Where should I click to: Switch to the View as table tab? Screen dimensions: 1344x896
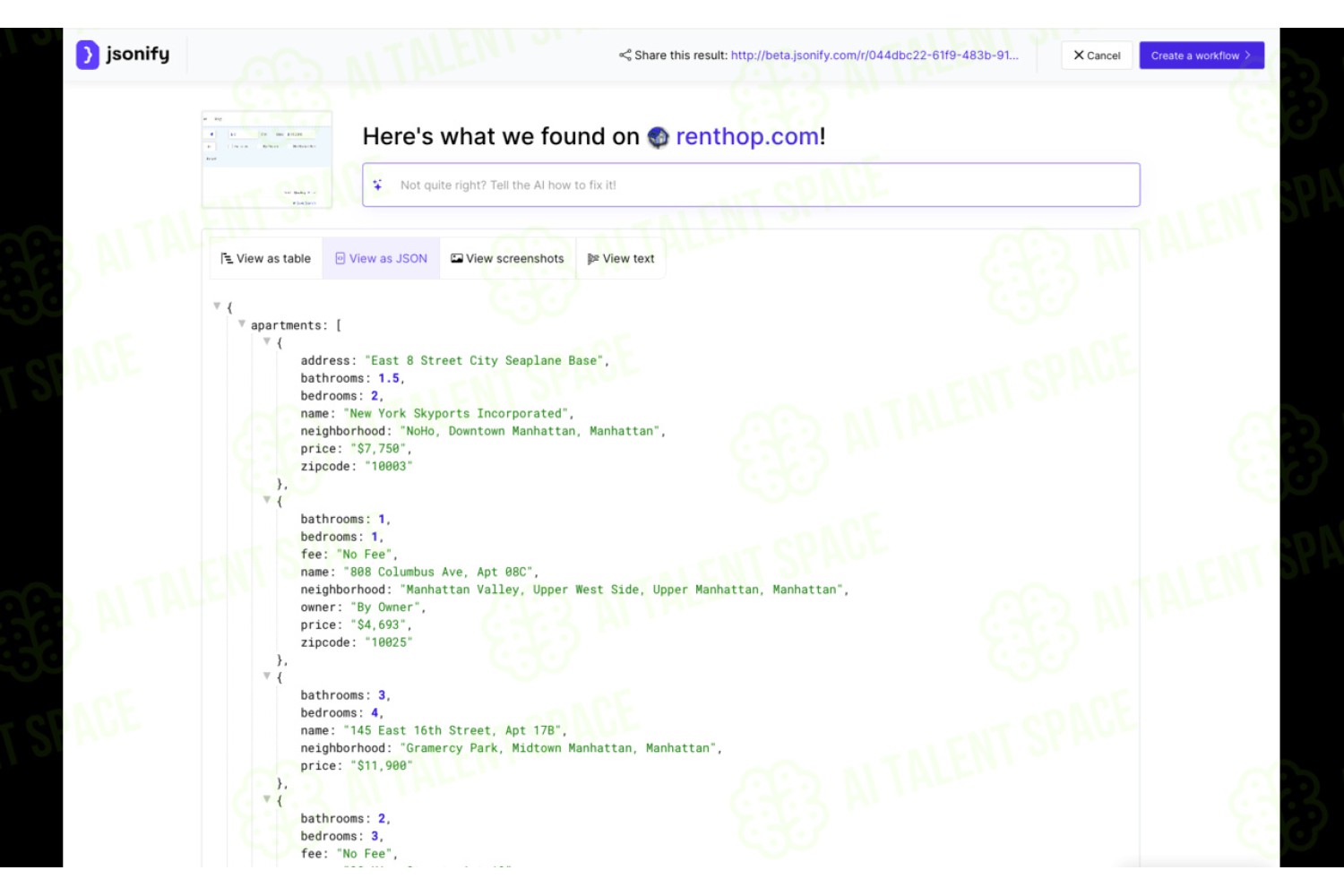pyautogui.click(x=266, y=259)
